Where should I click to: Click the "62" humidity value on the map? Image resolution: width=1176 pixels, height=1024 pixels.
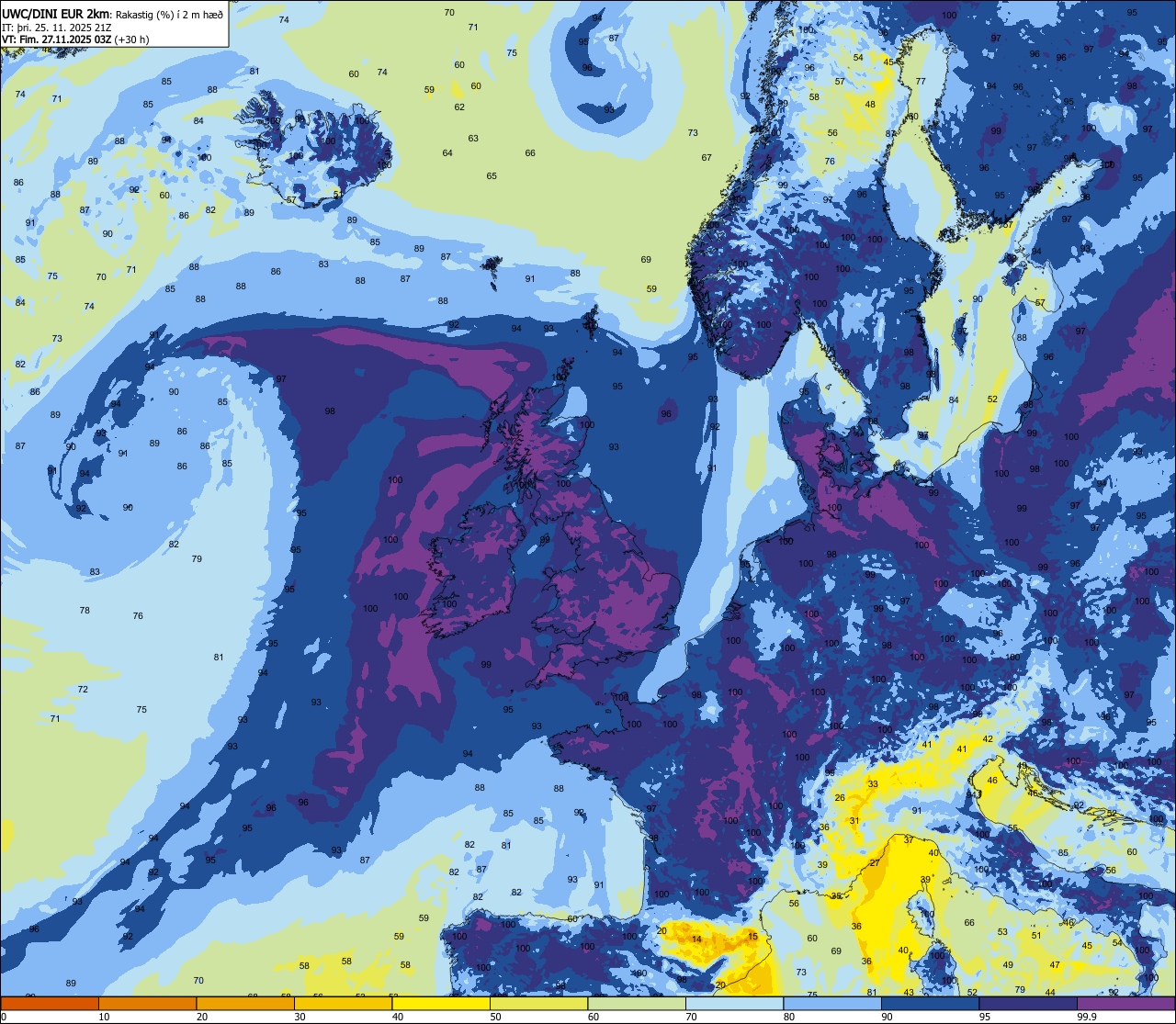click(x=459, y=107)
